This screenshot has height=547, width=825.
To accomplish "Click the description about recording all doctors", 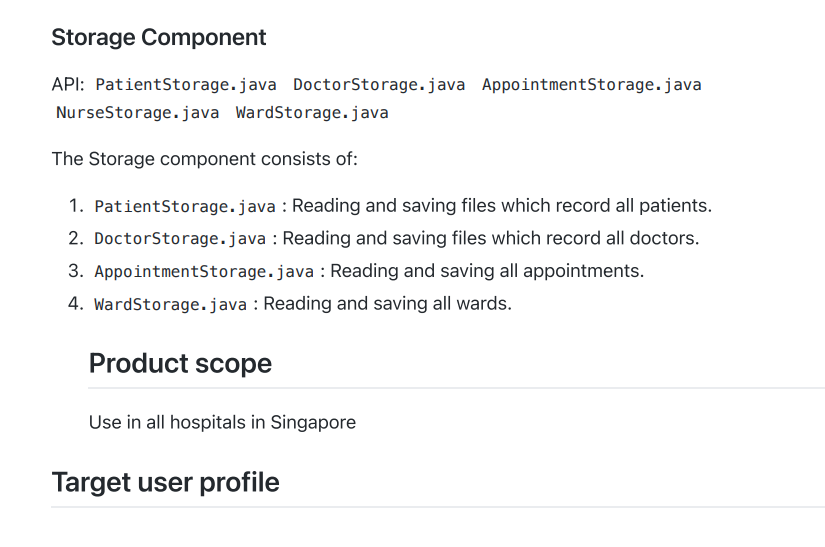I will pos(491,238).
